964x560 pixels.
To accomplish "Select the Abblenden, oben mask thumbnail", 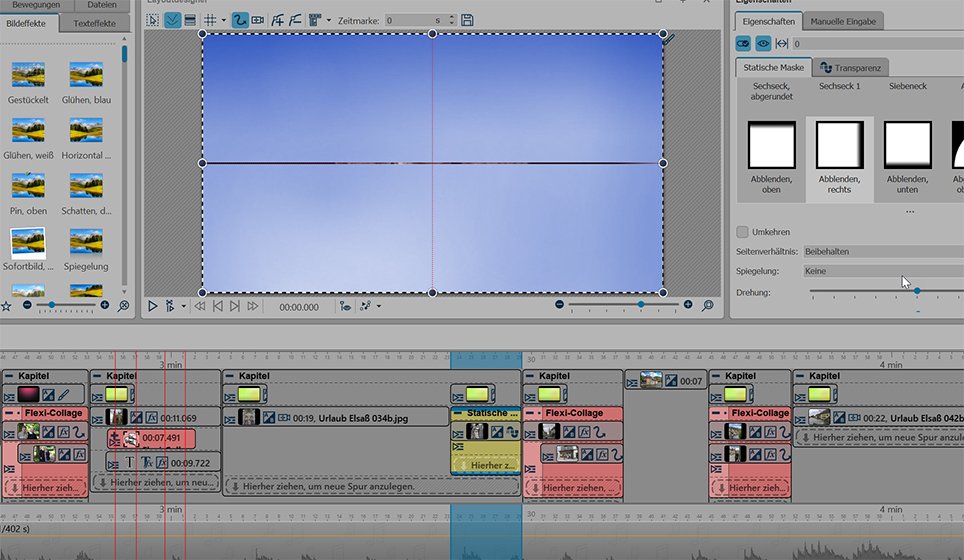I will point(771,146).
